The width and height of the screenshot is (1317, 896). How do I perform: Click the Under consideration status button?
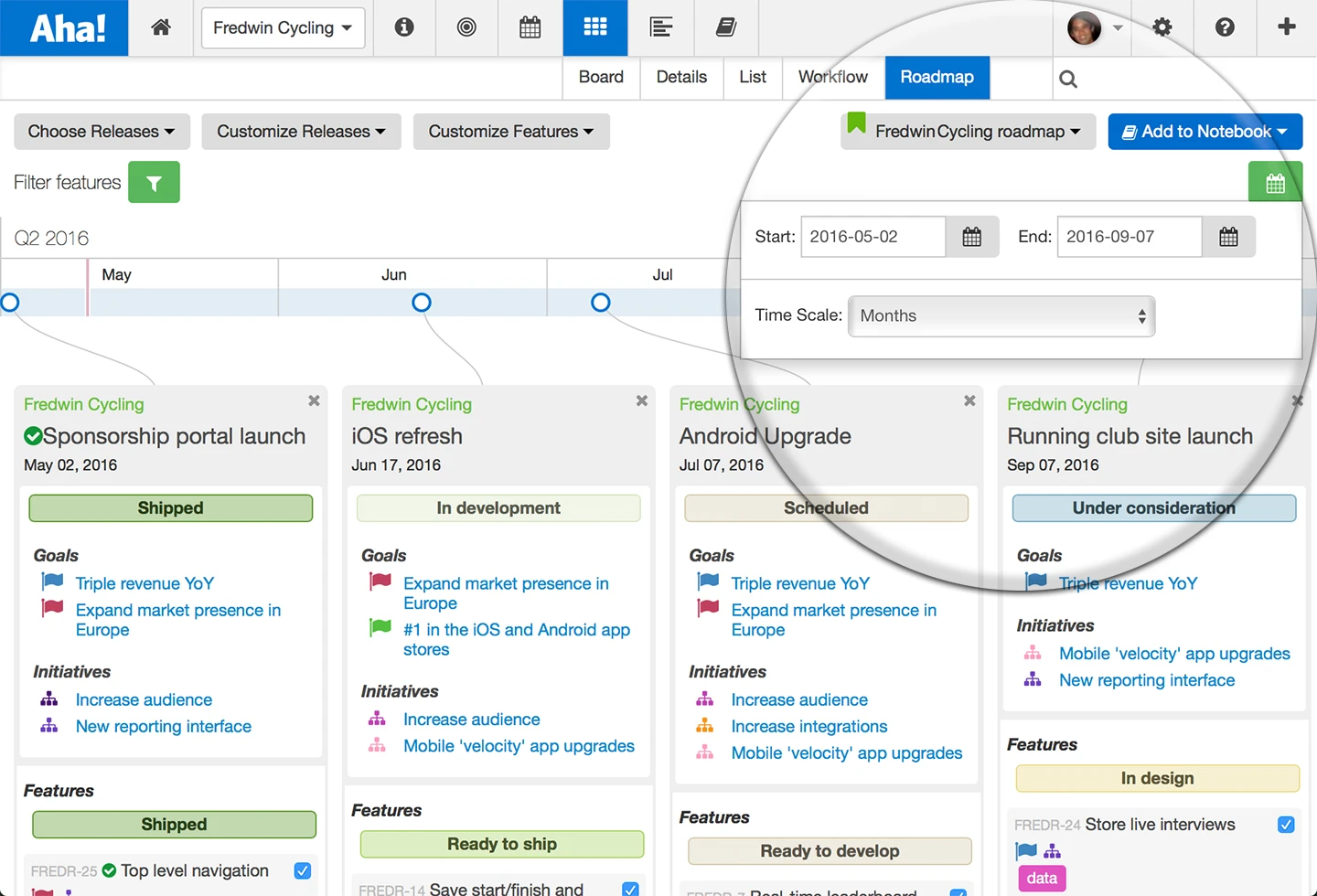pyautogui.click(x=1154, y=508)
